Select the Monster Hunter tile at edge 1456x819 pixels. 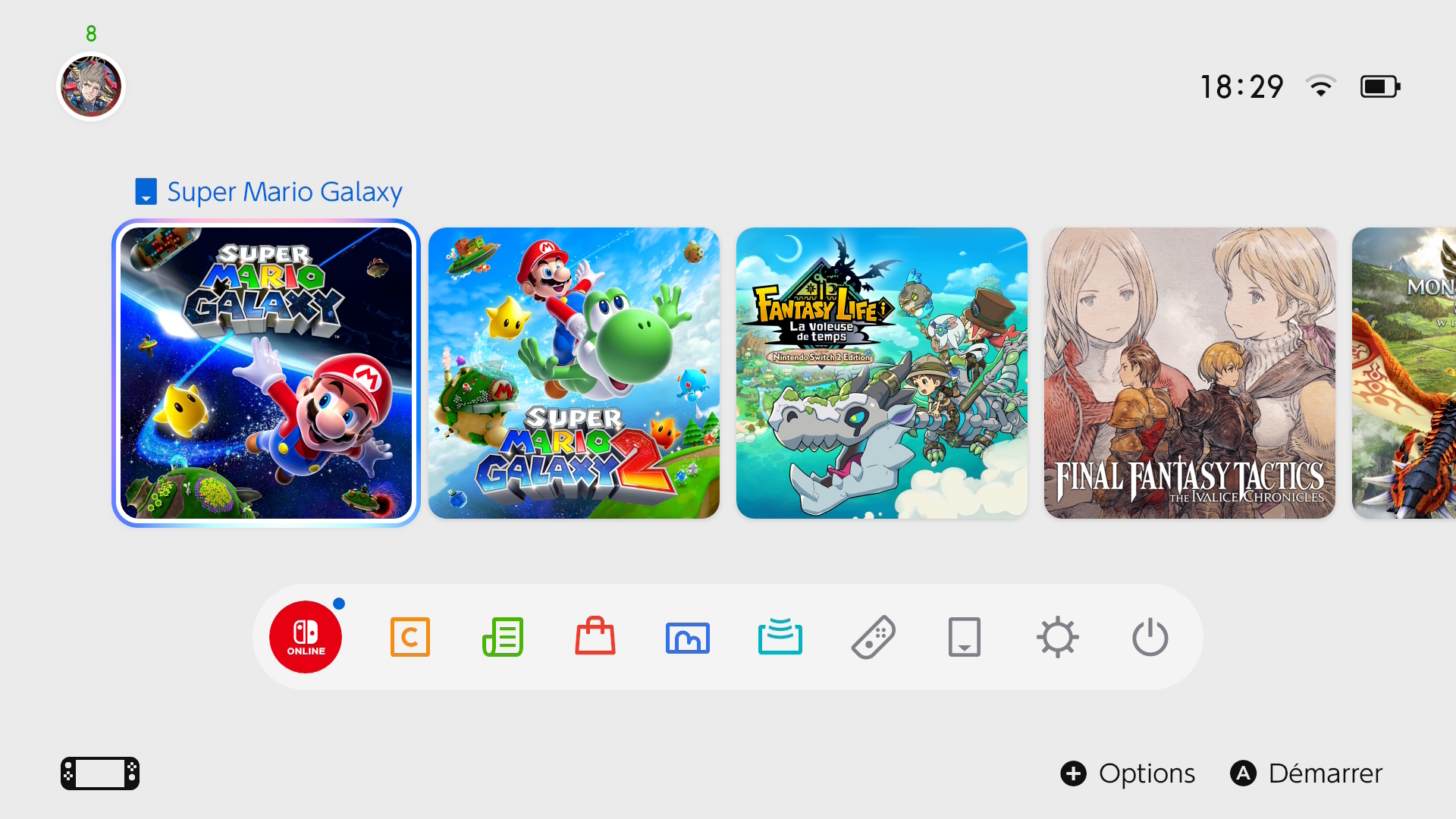coord(1404,373)
